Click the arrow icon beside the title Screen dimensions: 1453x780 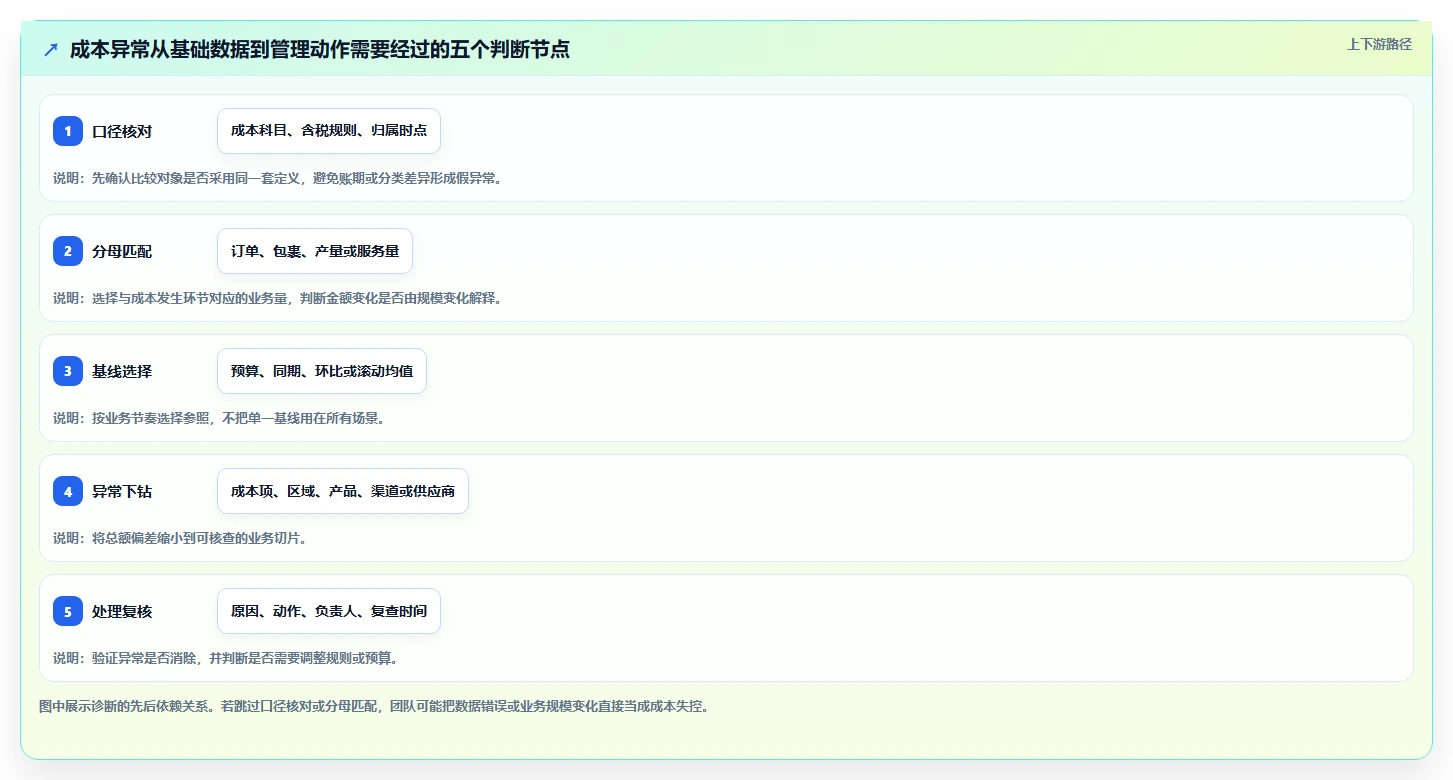tap(51, 49)
